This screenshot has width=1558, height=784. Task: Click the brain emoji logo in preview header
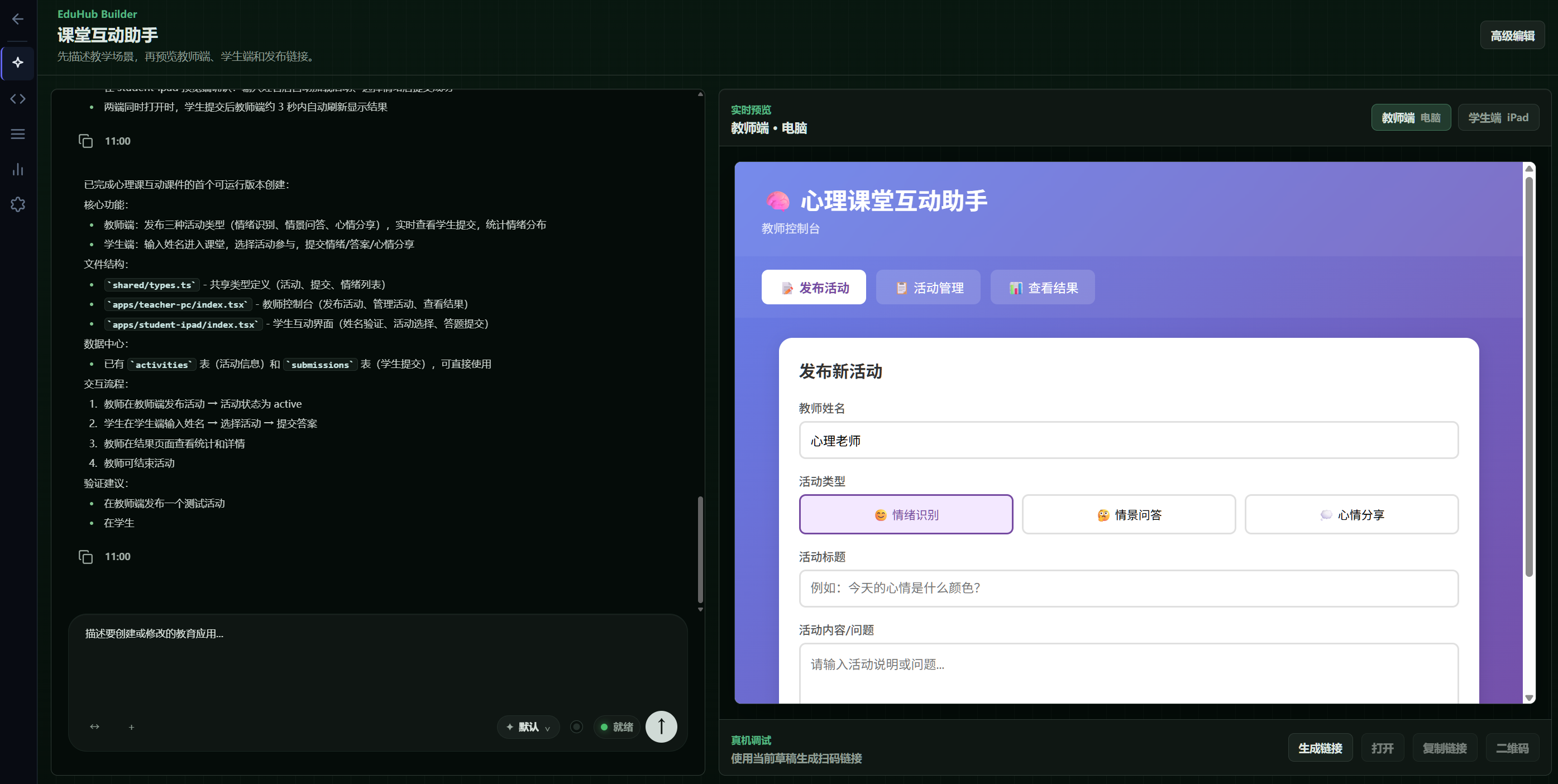click(777, 201)
